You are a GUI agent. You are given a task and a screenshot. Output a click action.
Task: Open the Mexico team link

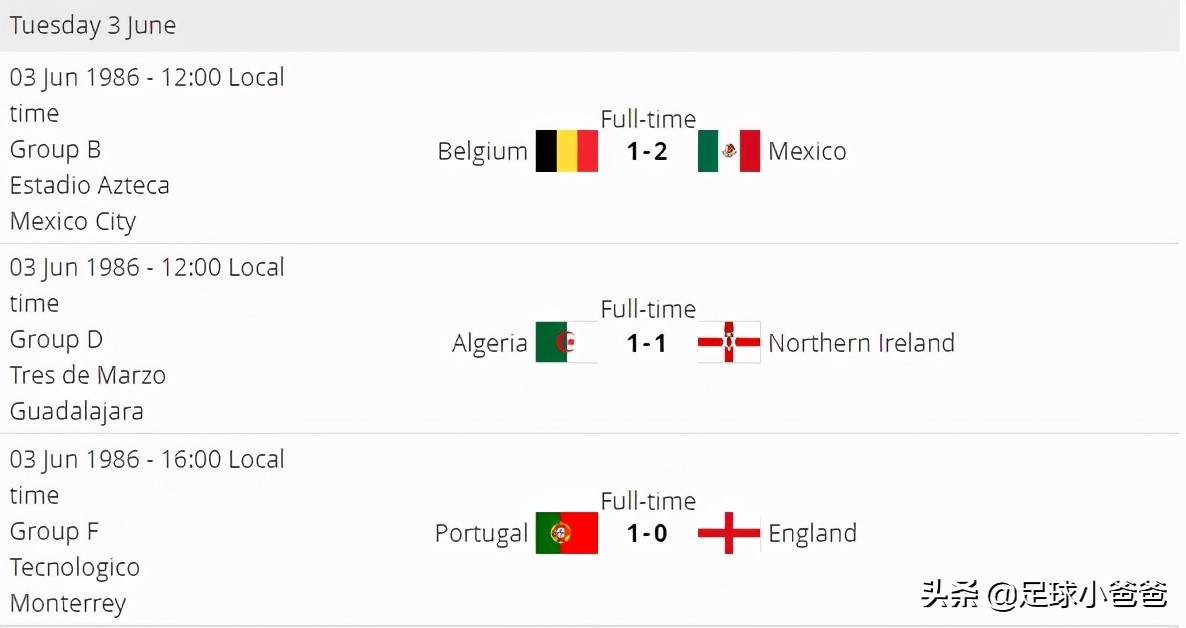[807, 152]
